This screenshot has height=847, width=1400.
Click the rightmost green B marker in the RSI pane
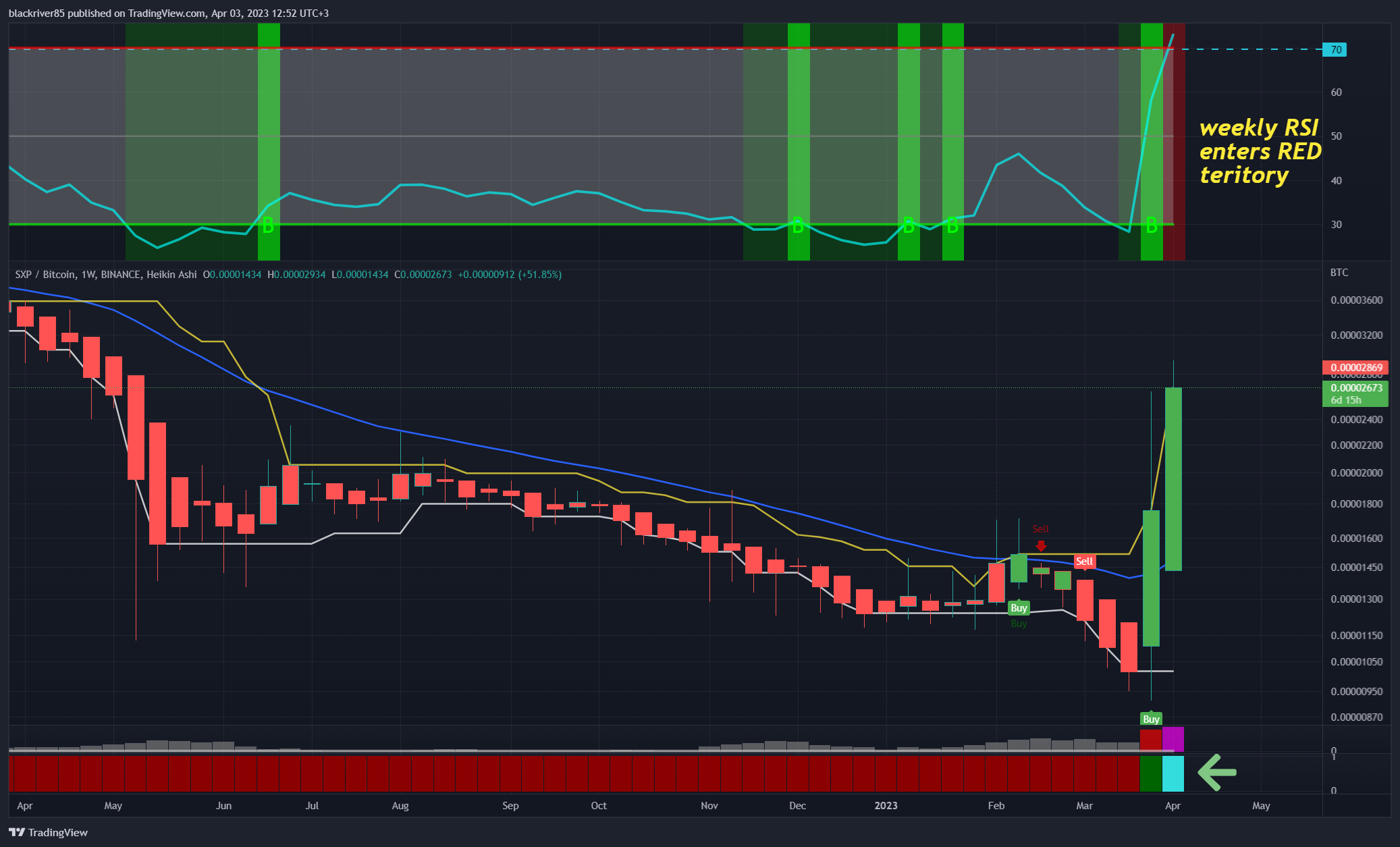(x=1152, y=225)
